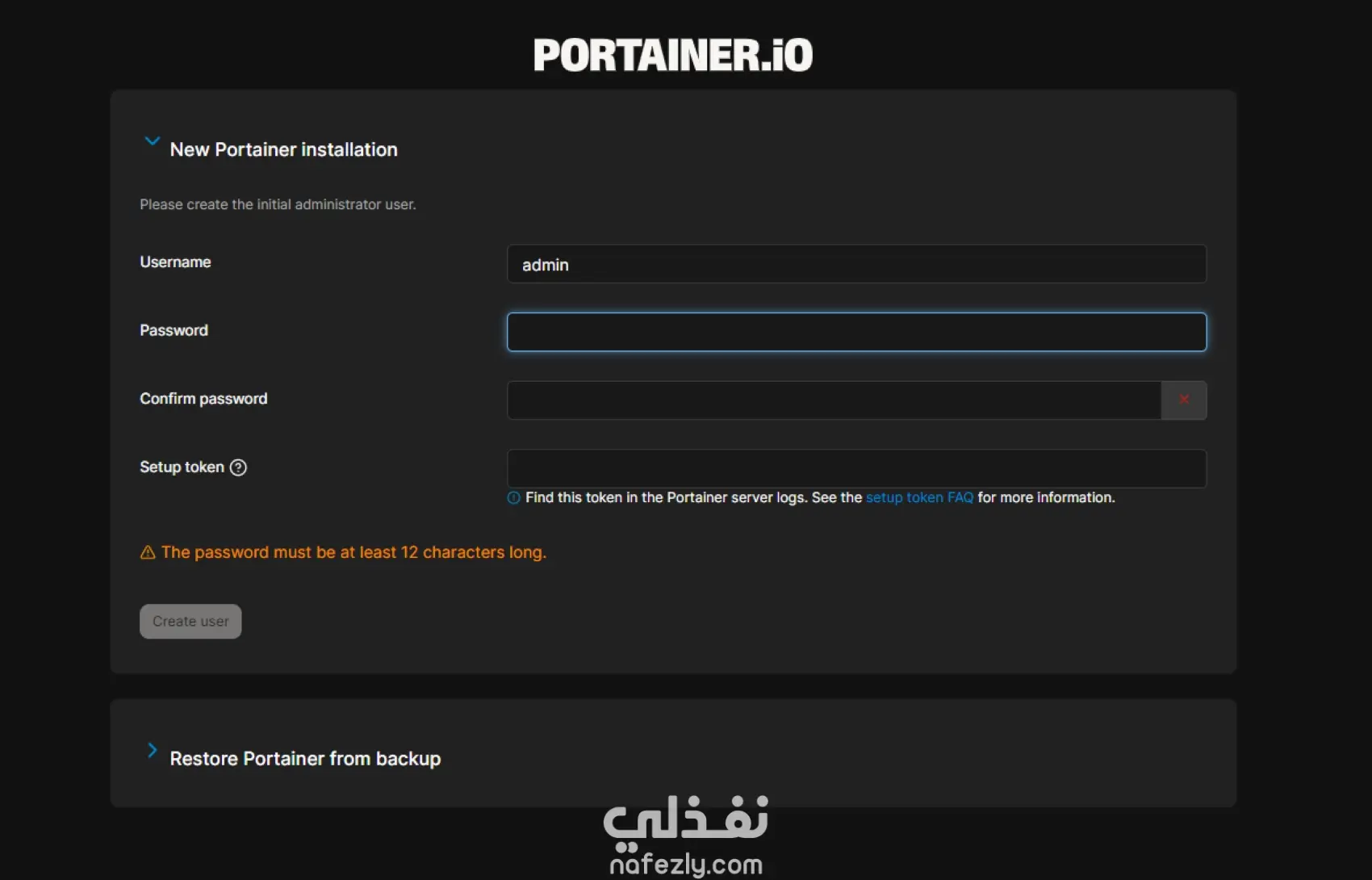Screen dimensions: 1372x880
Task: Click the warning triangle icon by password message
Action: 148,552
